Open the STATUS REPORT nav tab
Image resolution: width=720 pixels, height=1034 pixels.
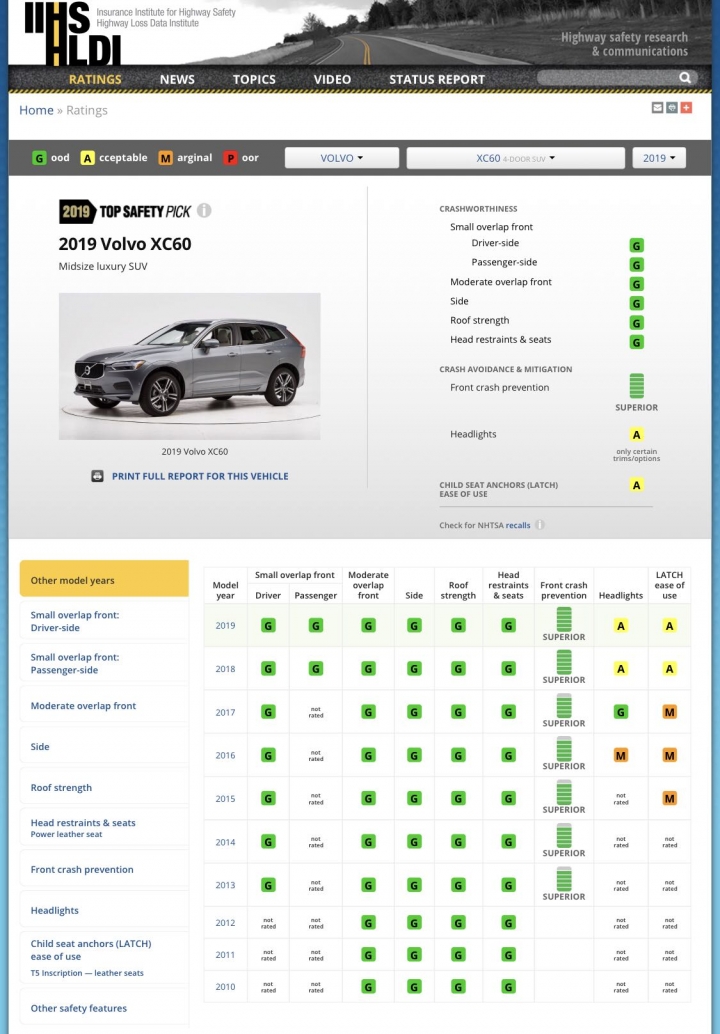click(436, 79)
